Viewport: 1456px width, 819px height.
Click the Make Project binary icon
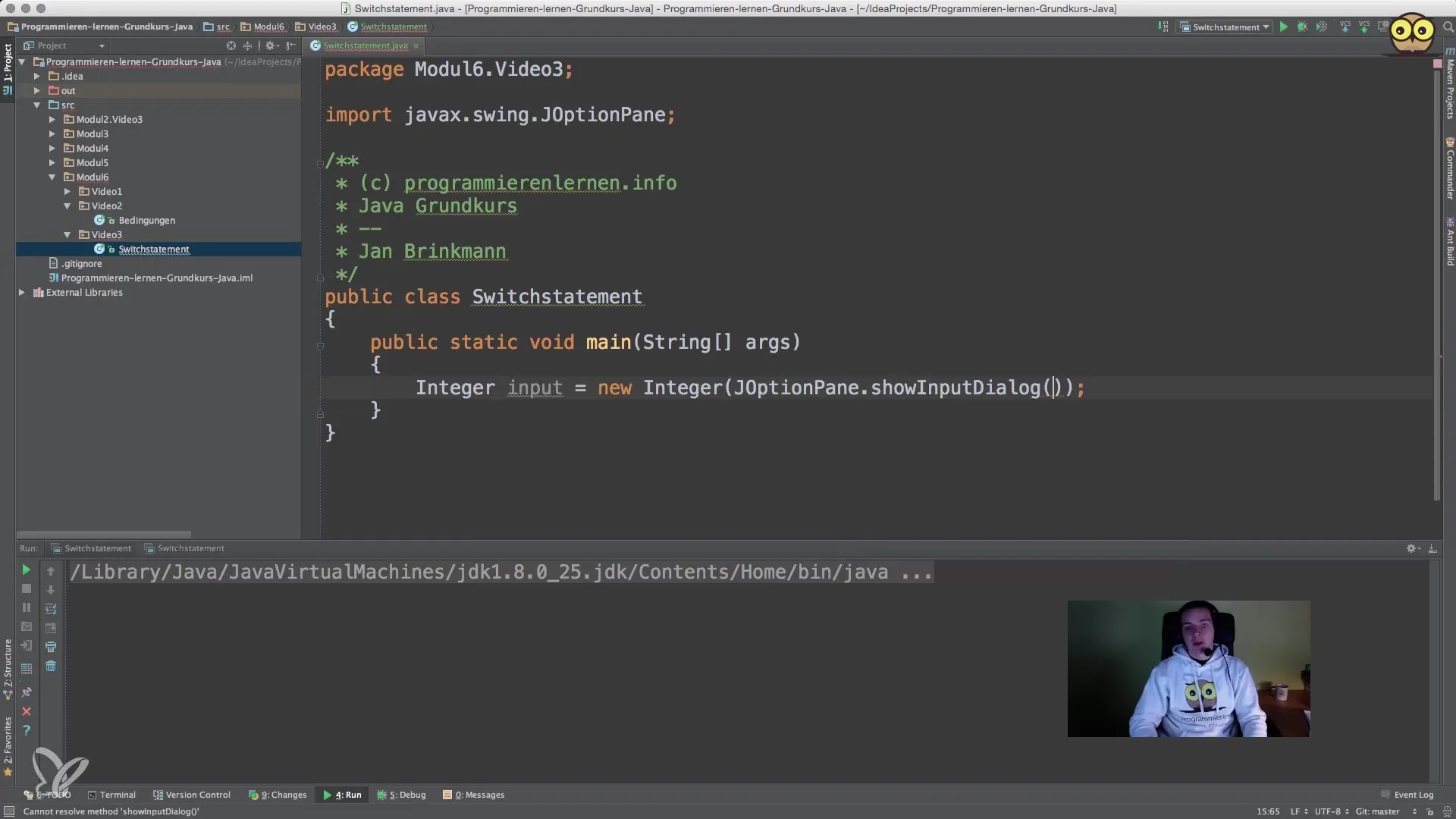pyautogui.click(x=1163, y=27)
